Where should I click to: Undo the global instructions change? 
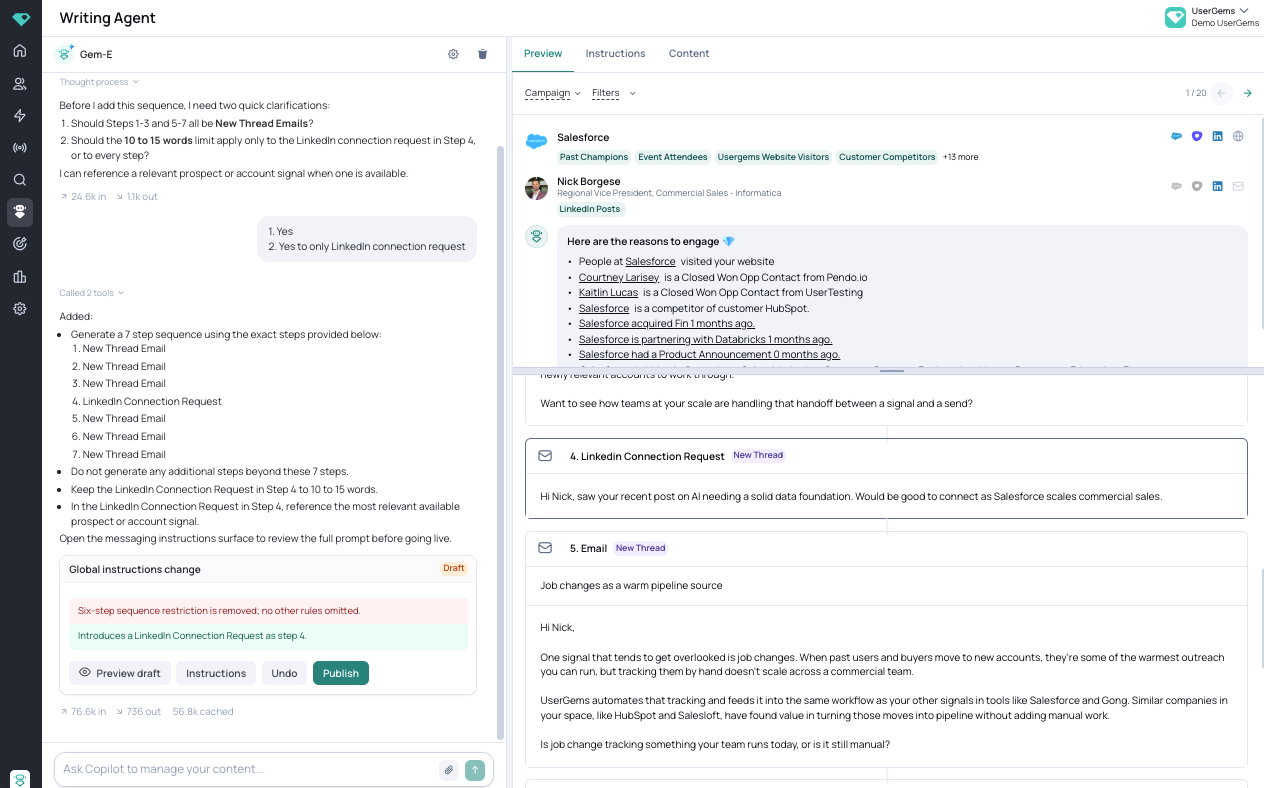[x=284, y=673]
